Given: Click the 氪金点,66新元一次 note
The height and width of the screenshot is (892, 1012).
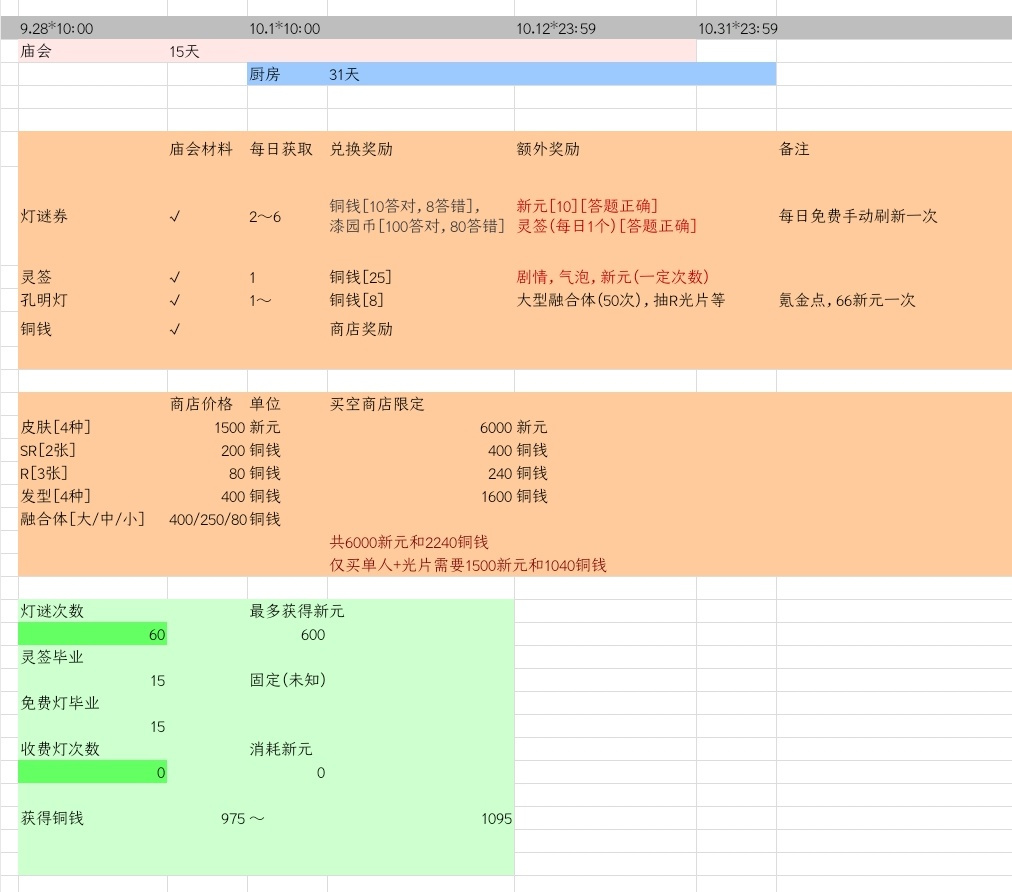Looking at the screenshot, I should coord(847,300).
